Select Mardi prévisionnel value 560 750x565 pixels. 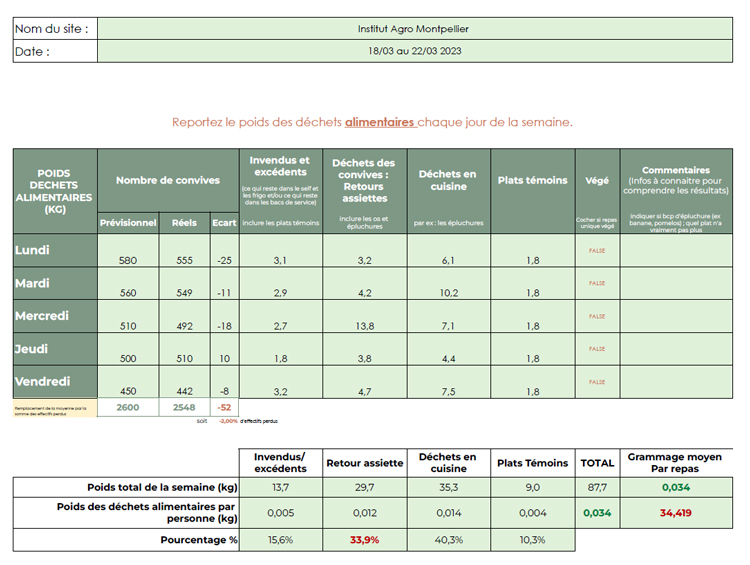[x=128, y=283]
